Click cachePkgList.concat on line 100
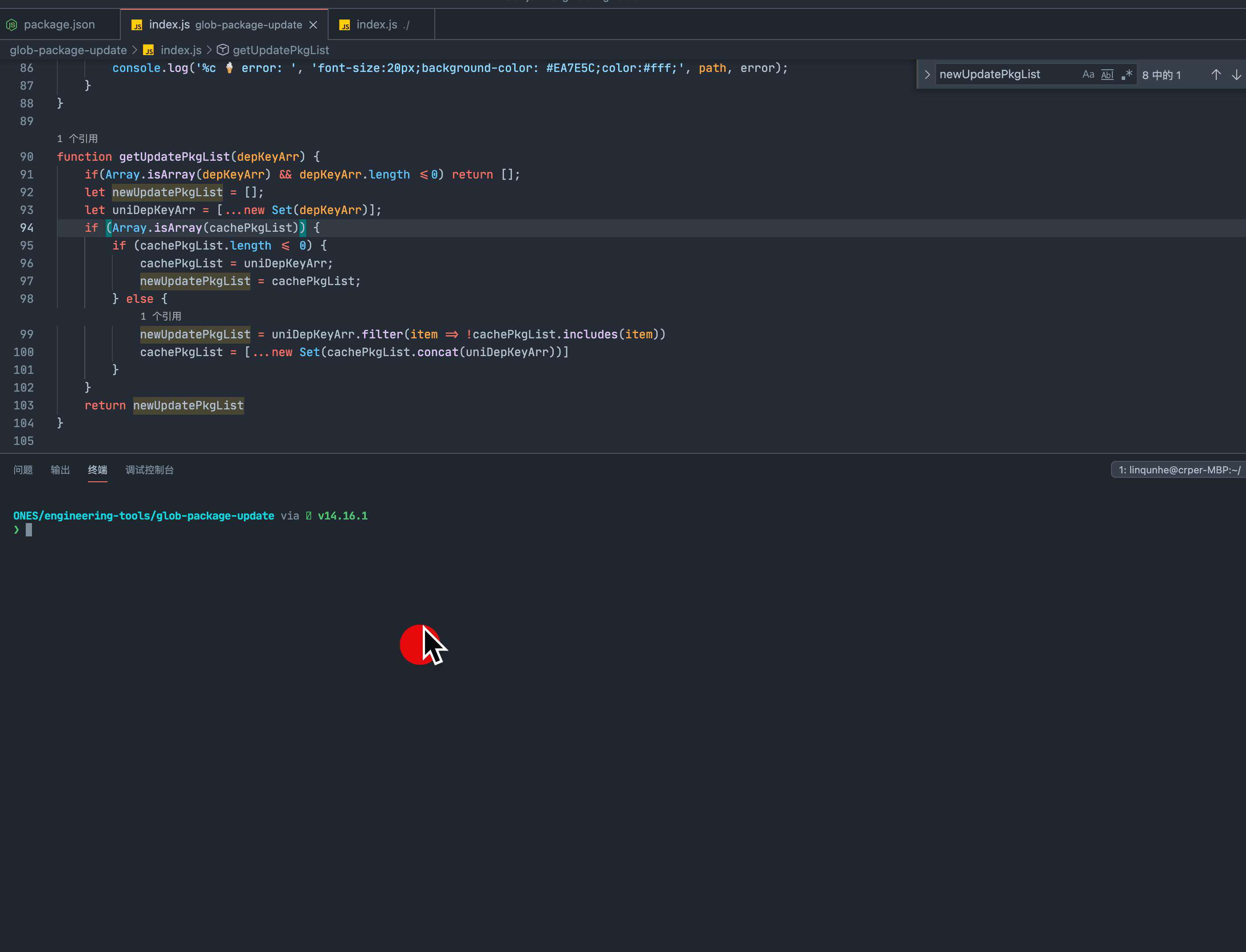 tap(392, 352)
